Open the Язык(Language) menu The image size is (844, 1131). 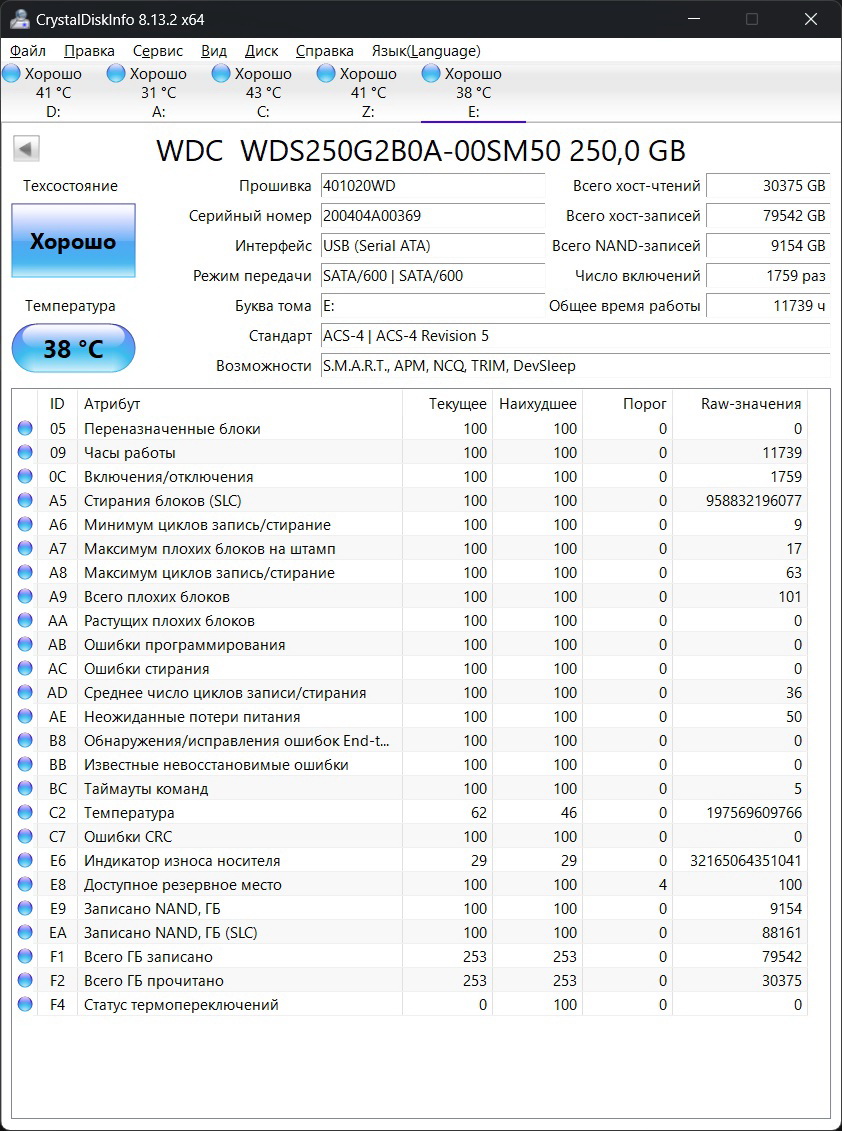pos(426,51)
